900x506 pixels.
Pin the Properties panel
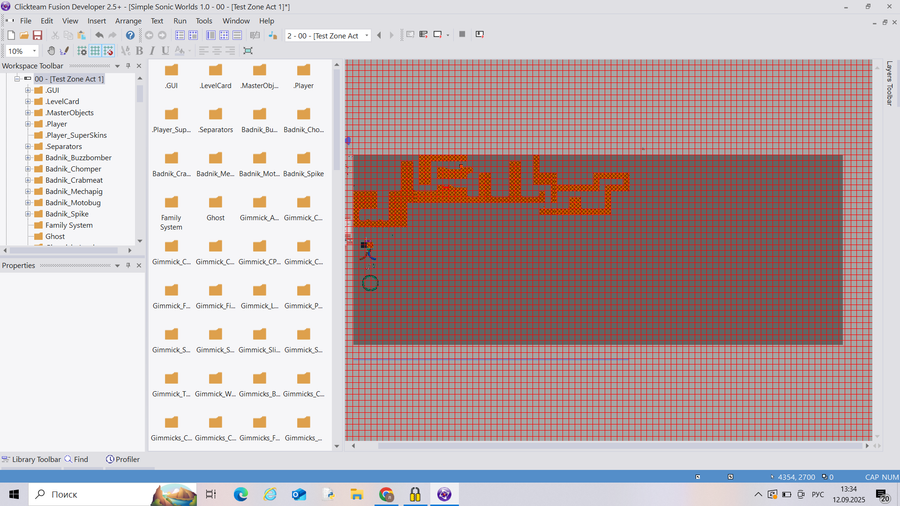(128, 266)
